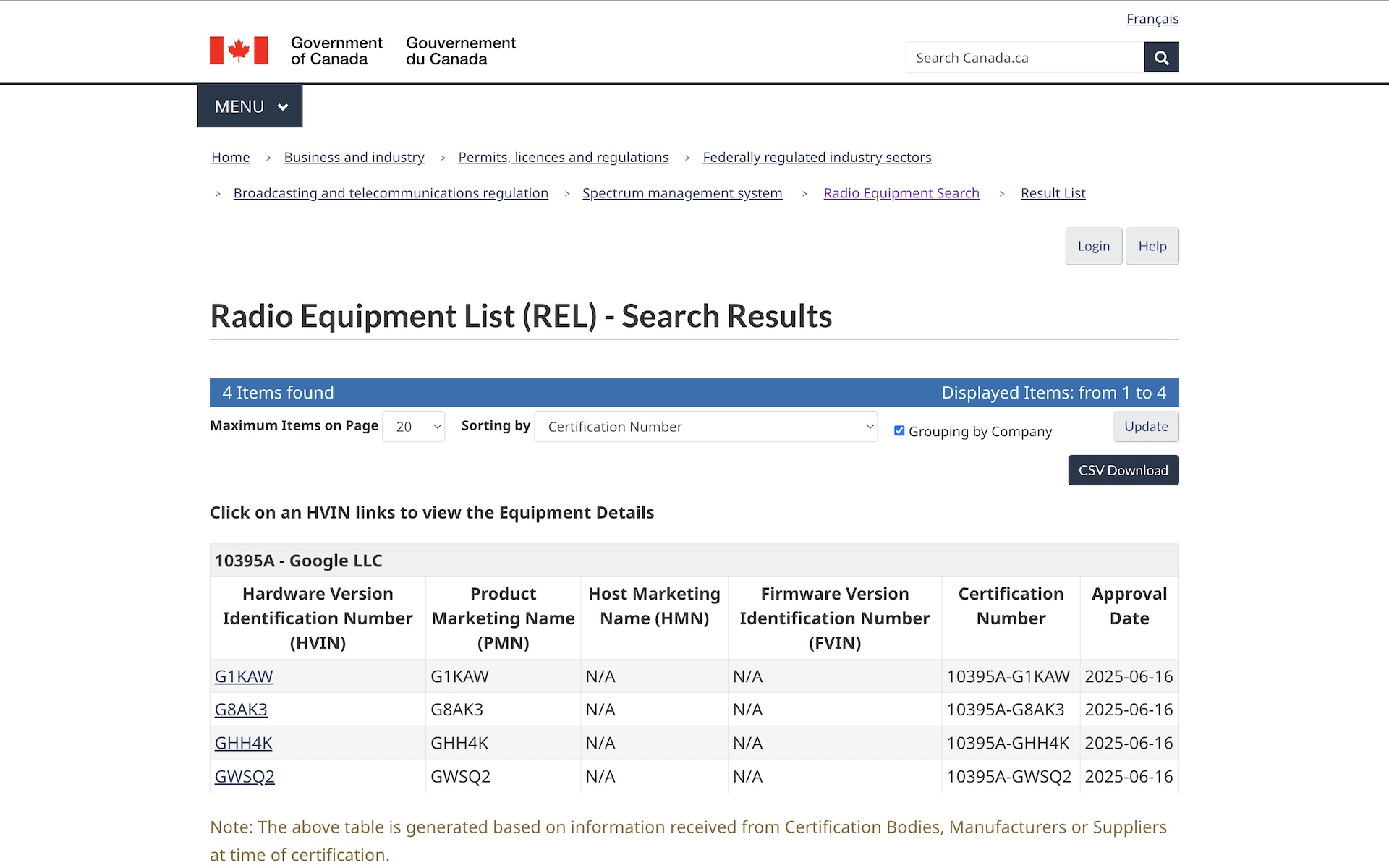Click the Login button
This screenshot has height=868, width=1389.
(x=1093, y=246)
